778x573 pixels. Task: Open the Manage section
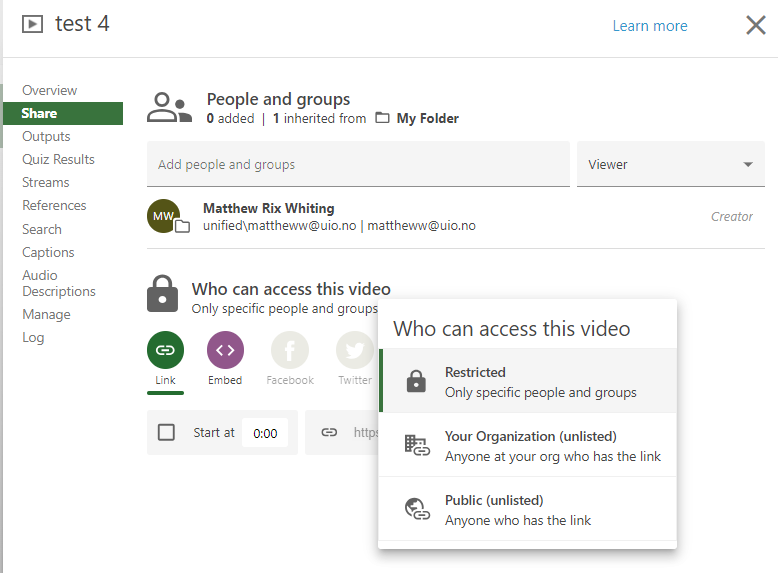point(46,315)
